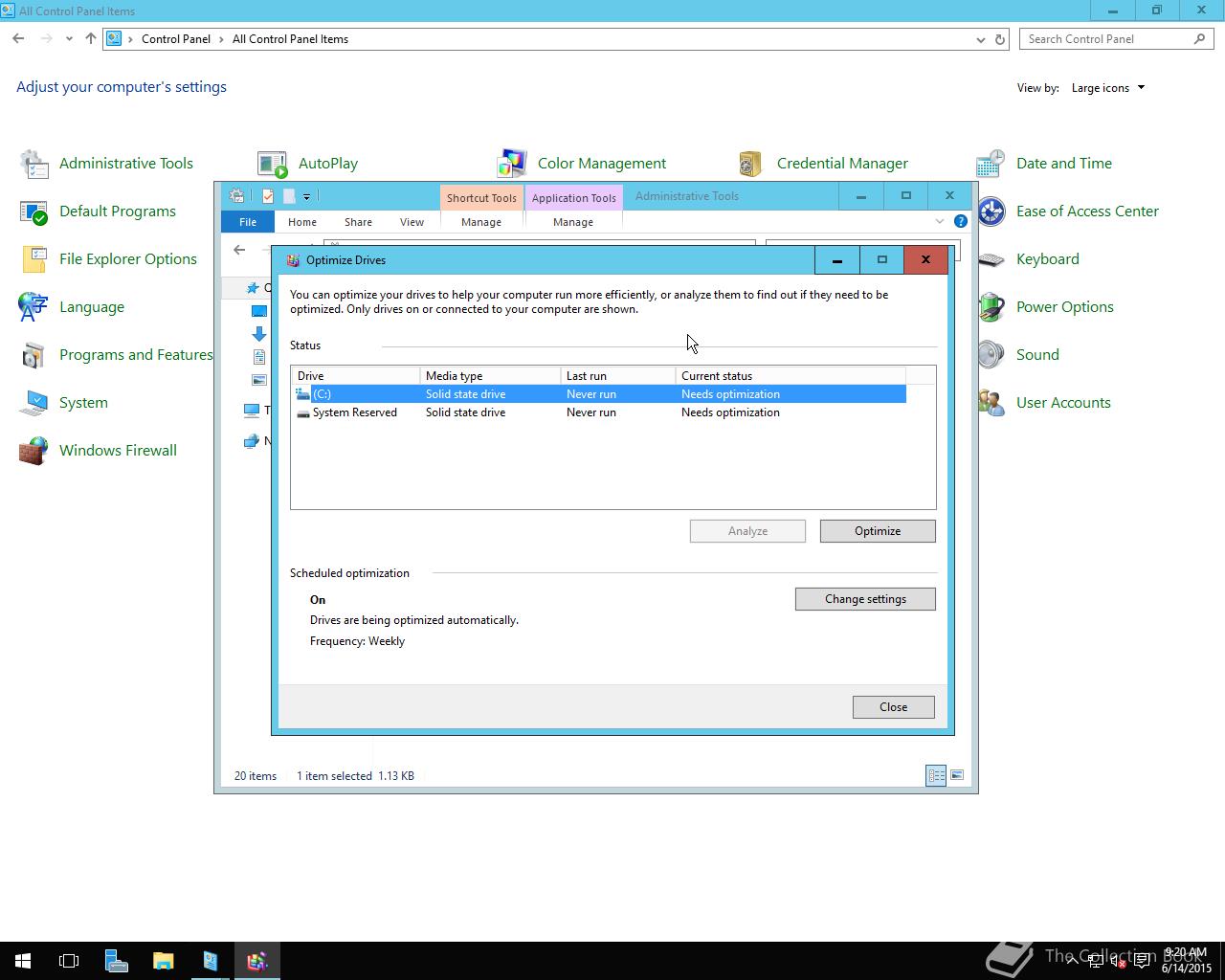Go back in the Control Panel window
The height and width of the screenshot is (980, 1225).
[x=18, y=39]
